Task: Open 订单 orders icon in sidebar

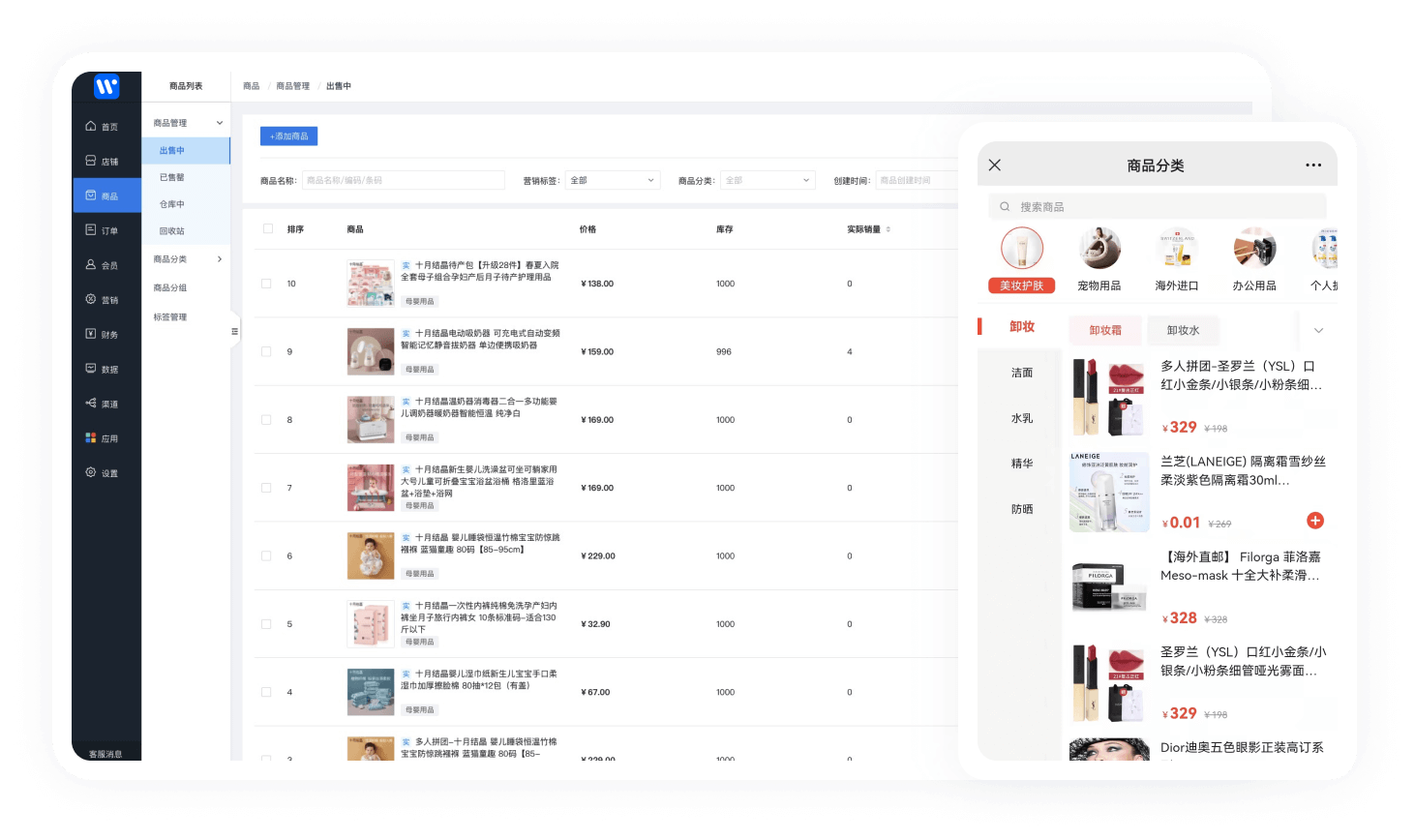Action: pyautogui.click(x=91, y=230)
